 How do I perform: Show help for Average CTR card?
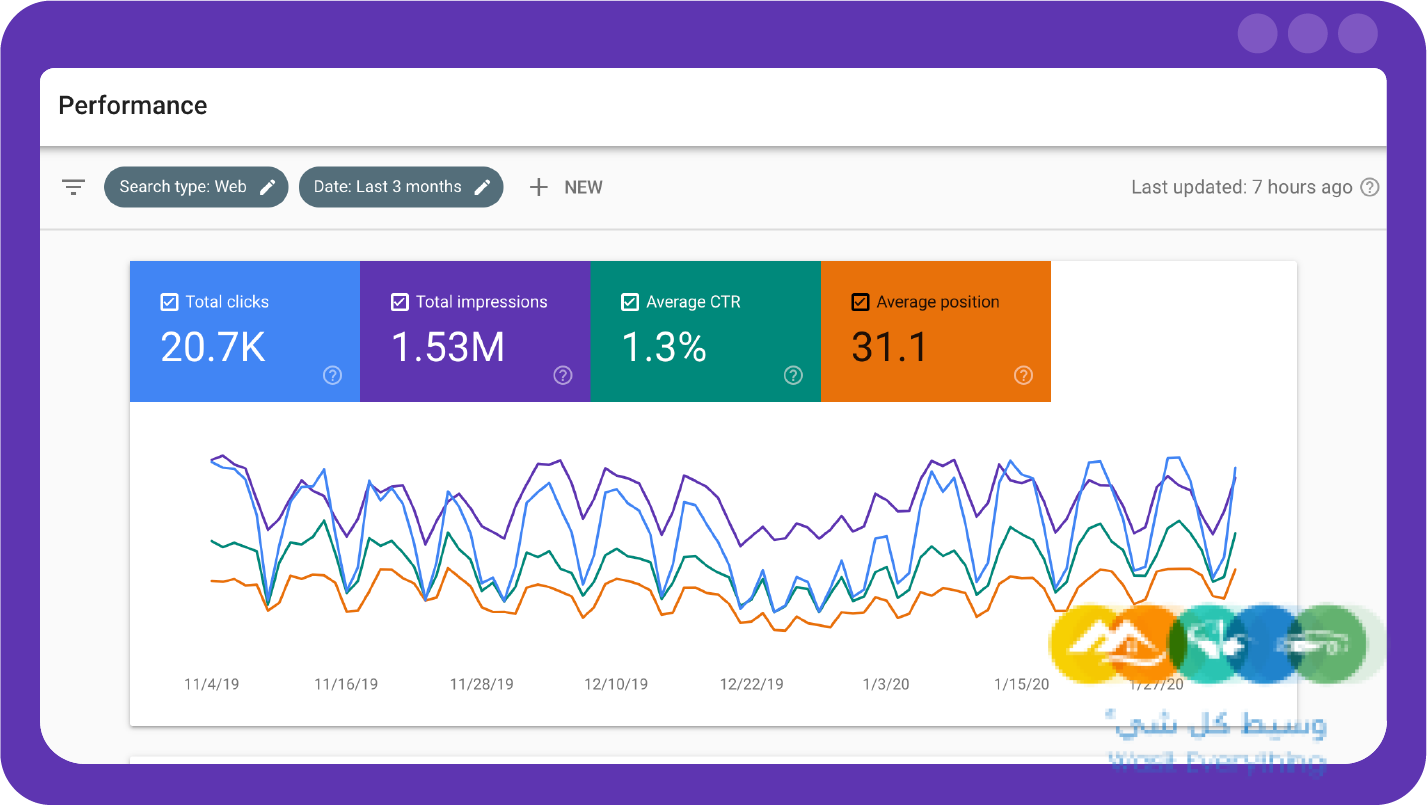tap(793, 375)
